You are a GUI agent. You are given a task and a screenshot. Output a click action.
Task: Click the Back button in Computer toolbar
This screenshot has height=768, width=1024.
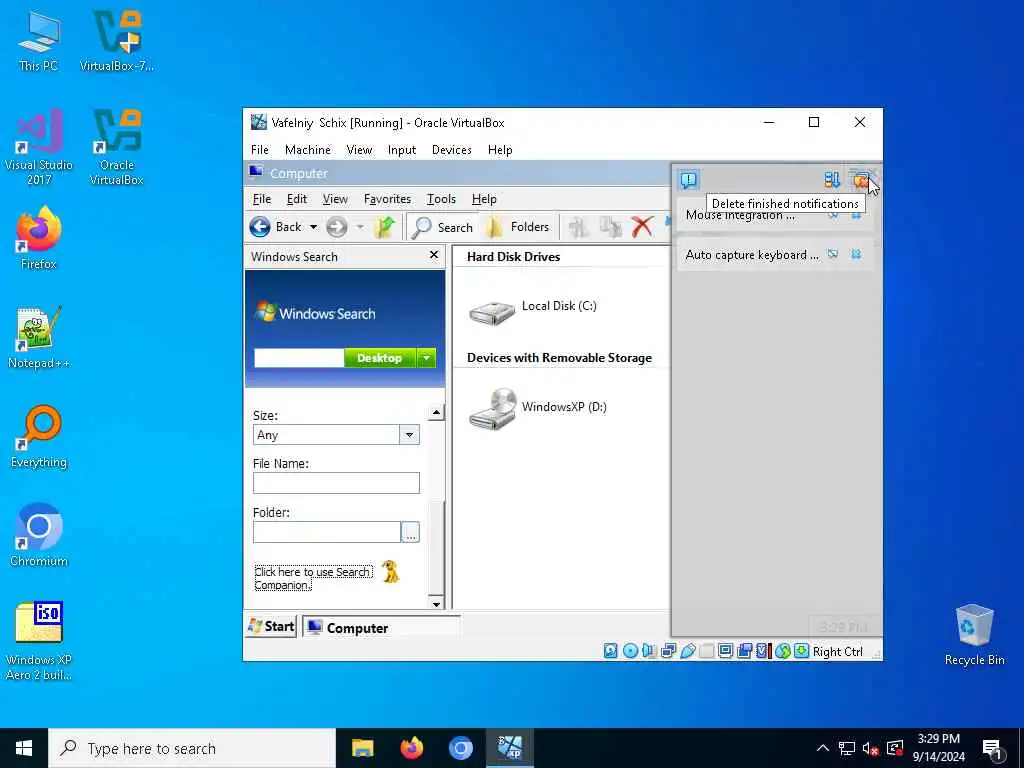[x=276, y=227]
